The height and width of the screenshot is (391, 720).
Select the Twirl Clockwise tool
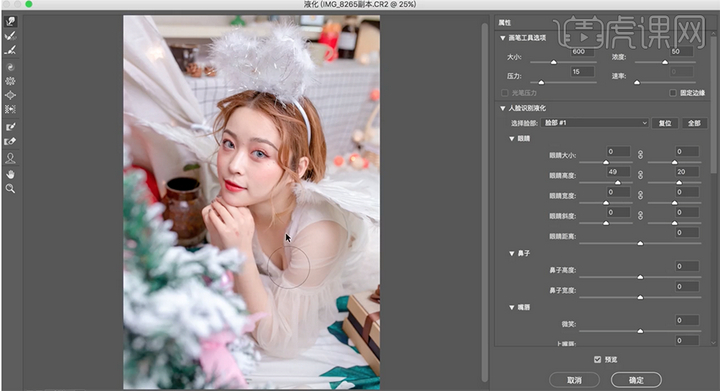pos(11,67)
